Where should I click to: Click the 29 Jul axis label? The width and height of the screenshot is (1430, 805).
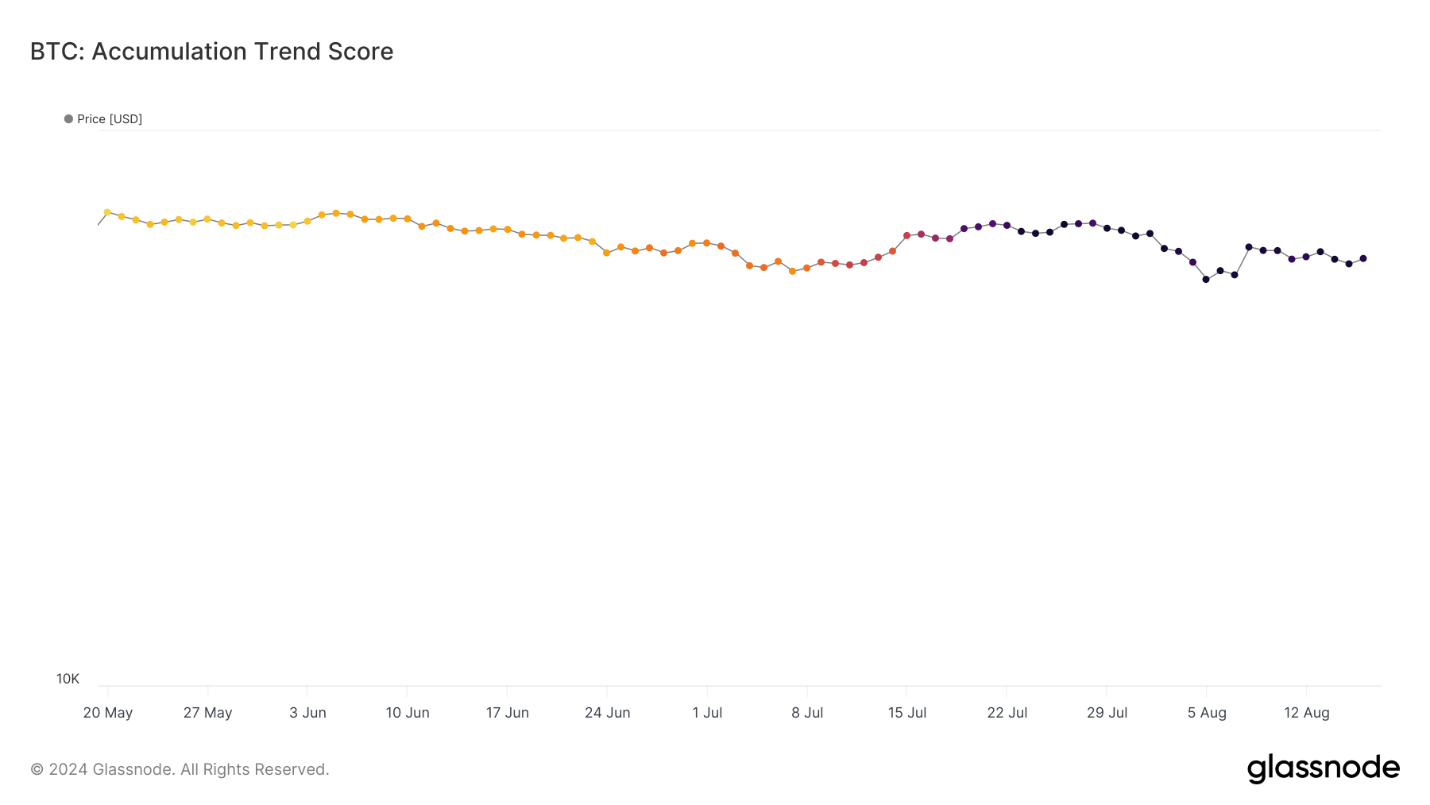coord(1107,713)
